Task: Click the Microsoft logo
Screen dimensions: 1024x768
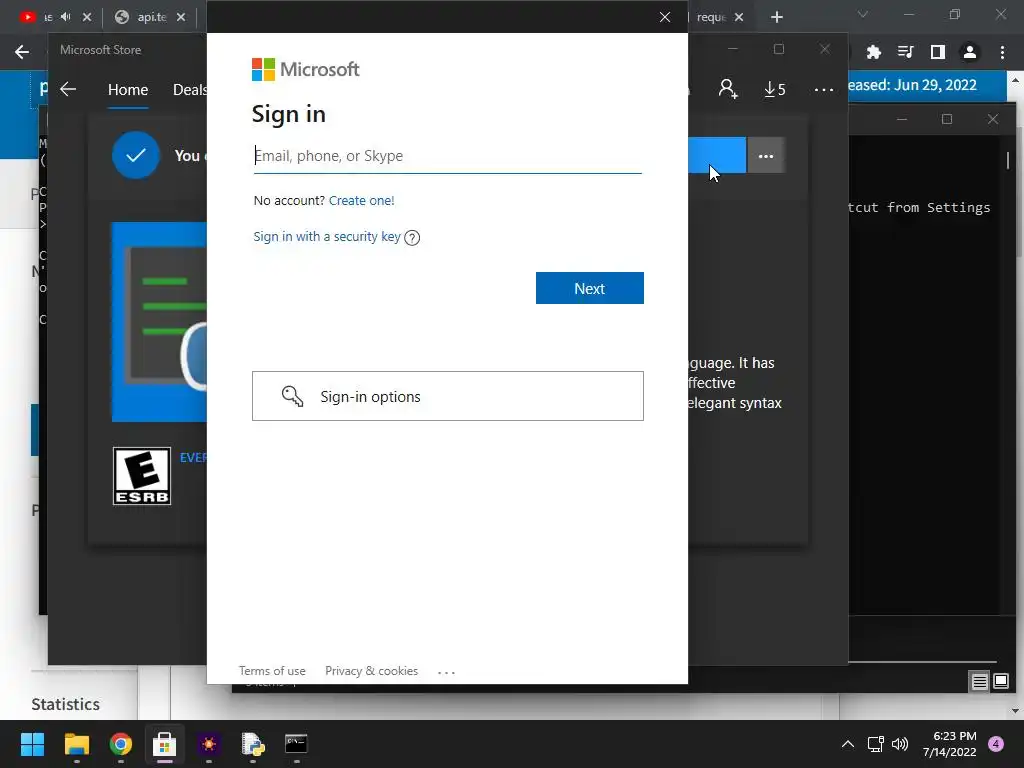Action: tap(305, 69)
